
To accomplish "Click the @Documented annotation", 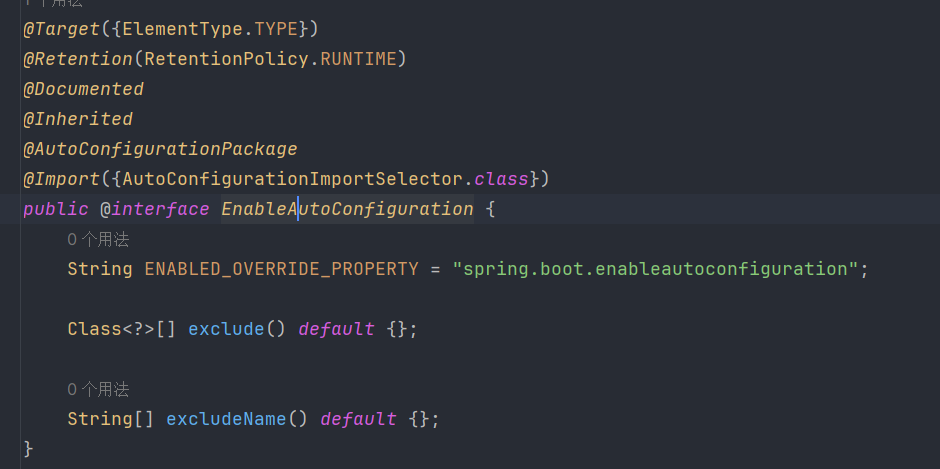I will click(x=84, y=89).
